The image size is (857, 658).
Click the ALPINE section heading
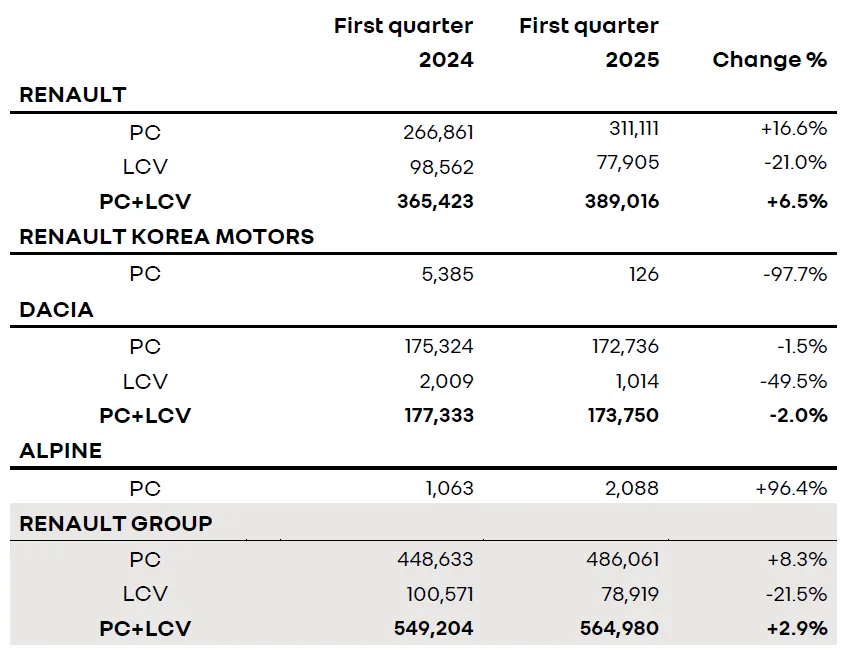(x=61, y=451)
